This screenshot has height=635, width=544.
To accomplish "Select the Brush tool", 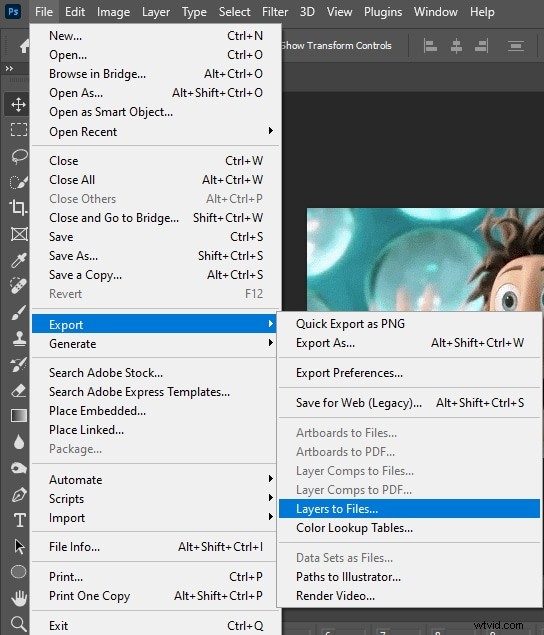I will (19, 312).
